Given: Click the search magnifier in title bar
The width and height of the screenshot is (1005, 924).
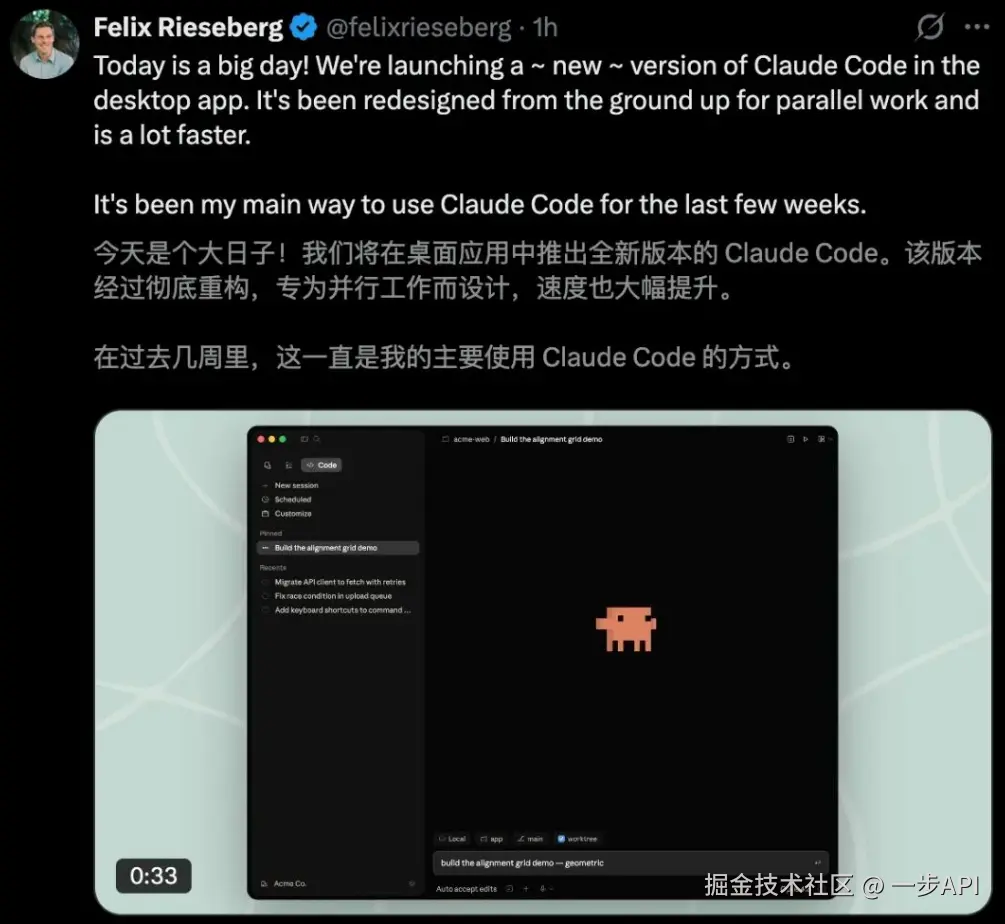Looking at the screenshot, I should tap(317, 439).
